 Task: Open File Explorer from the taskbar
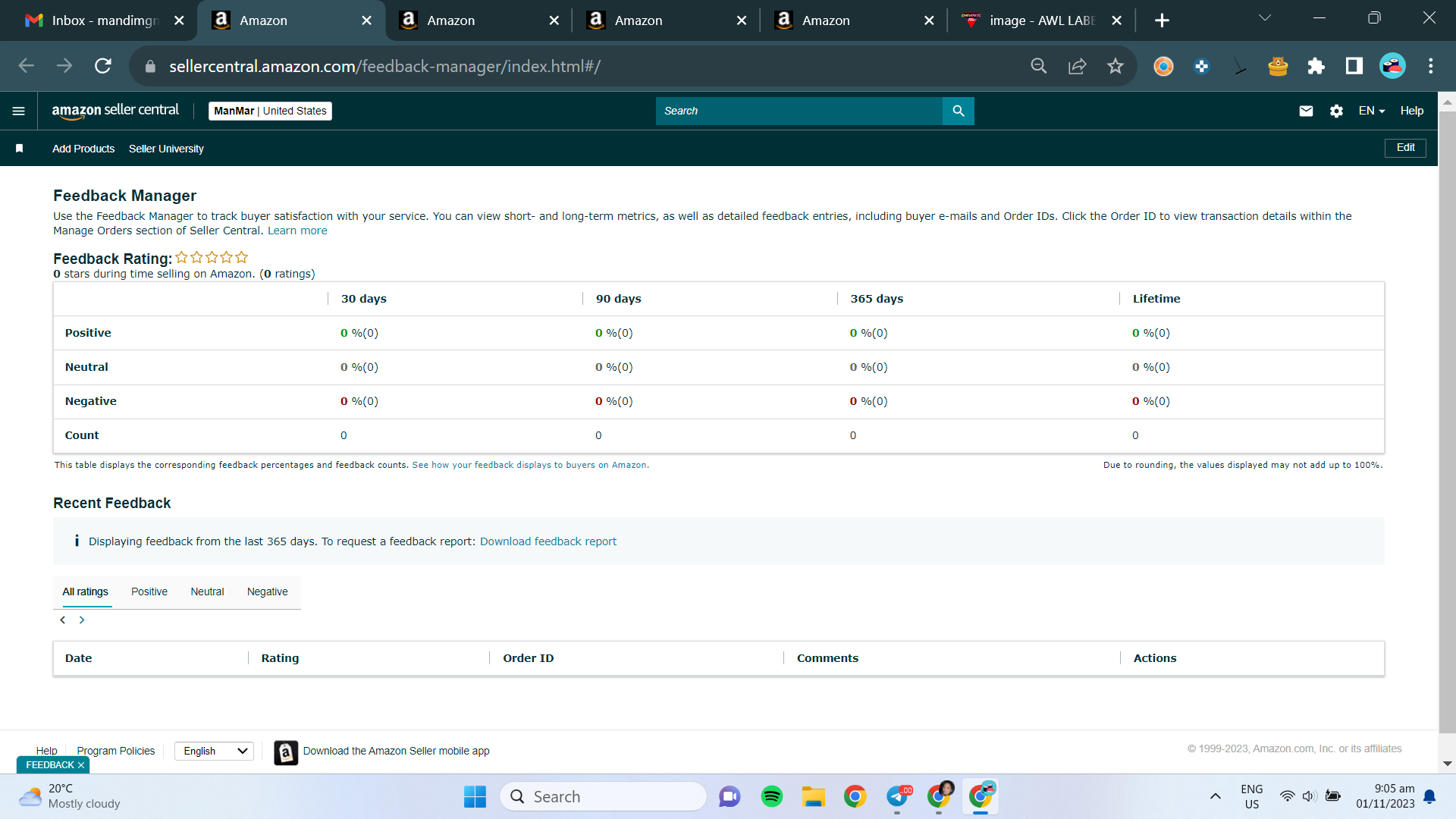[813, 796]
